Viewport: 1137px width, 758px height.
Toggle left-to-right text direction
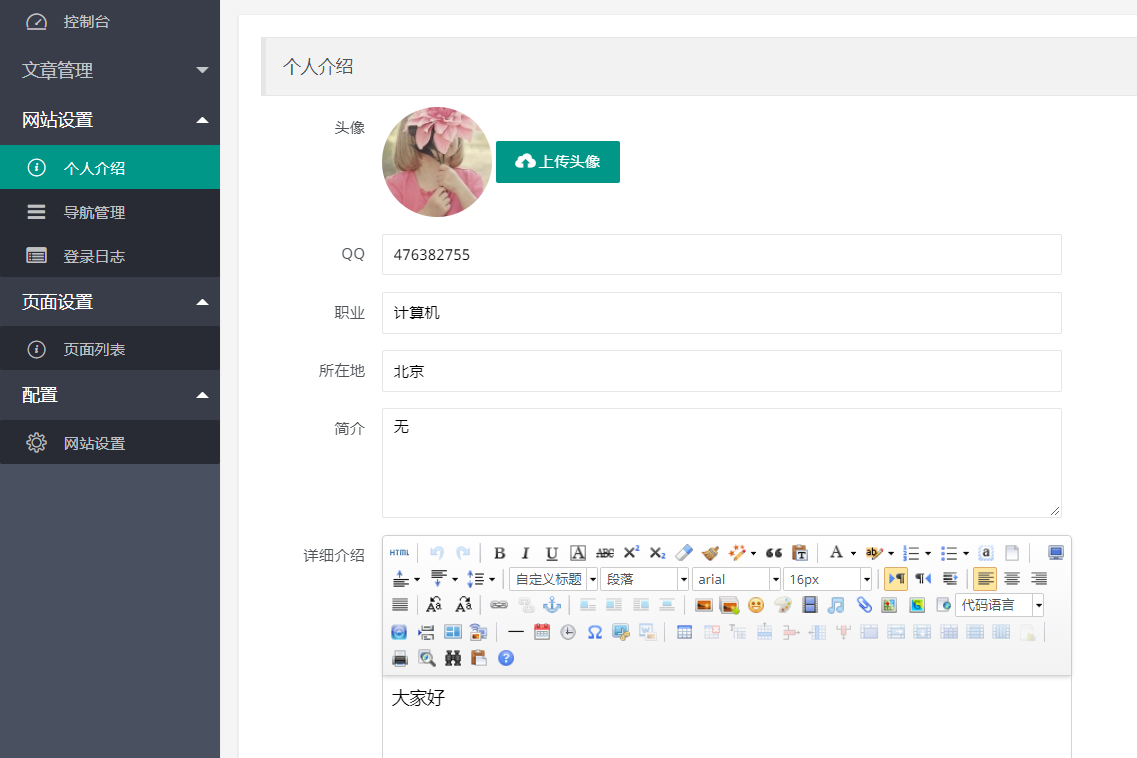pos(895,579)
